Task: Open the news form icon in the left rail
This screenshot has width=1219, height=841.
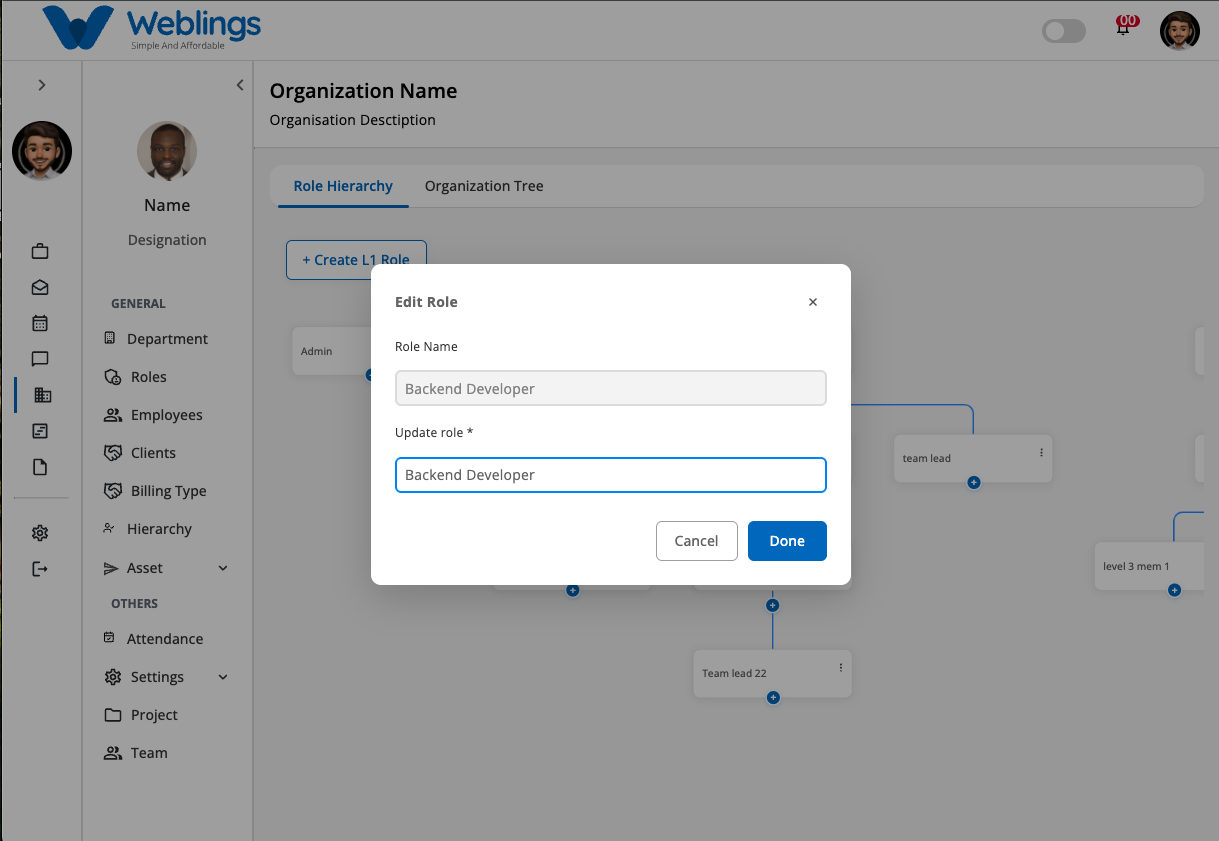Action: (40, 431)
